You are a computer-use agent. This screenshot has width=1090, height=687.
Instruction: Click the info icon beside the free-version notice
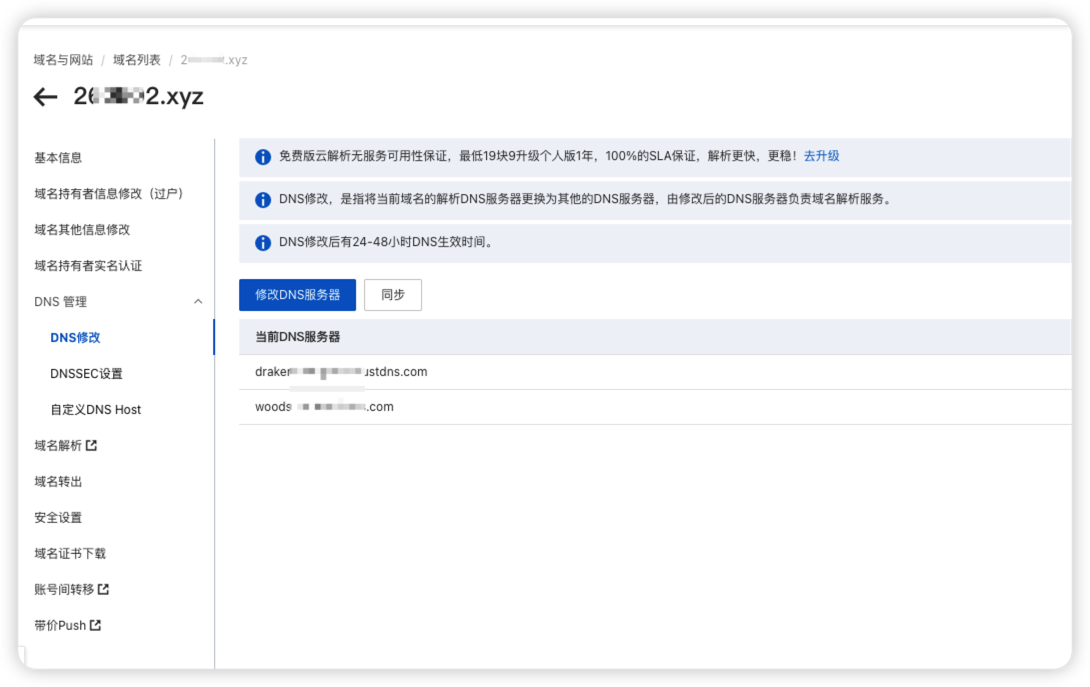tap(263, 157)
